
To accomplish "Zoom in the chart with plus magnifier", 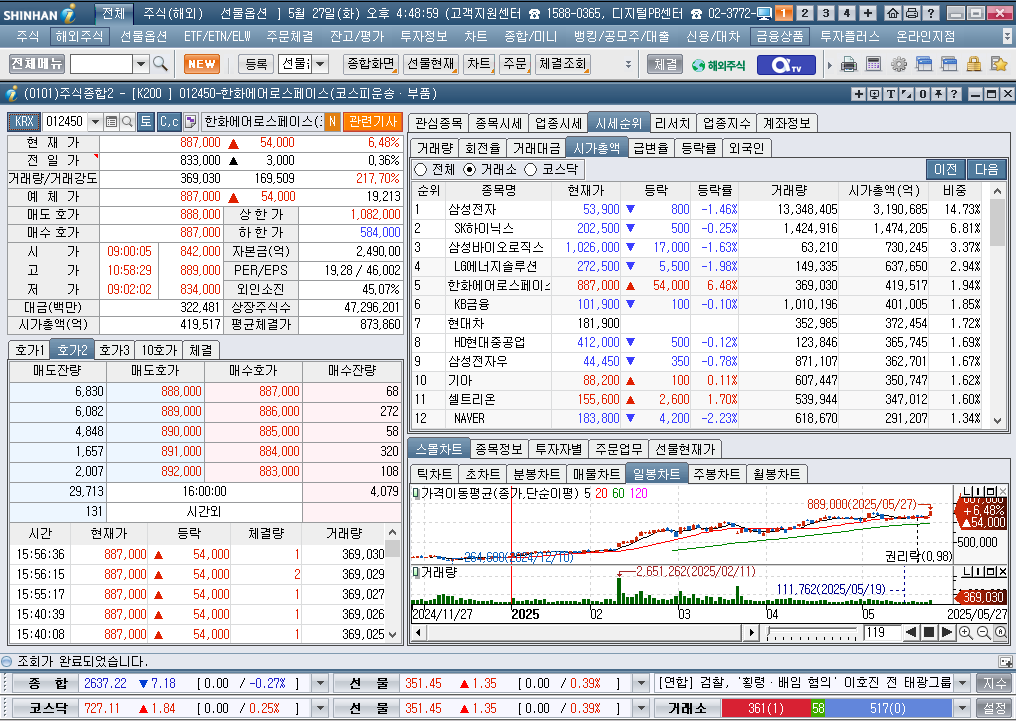I will (x=965, y=633).
